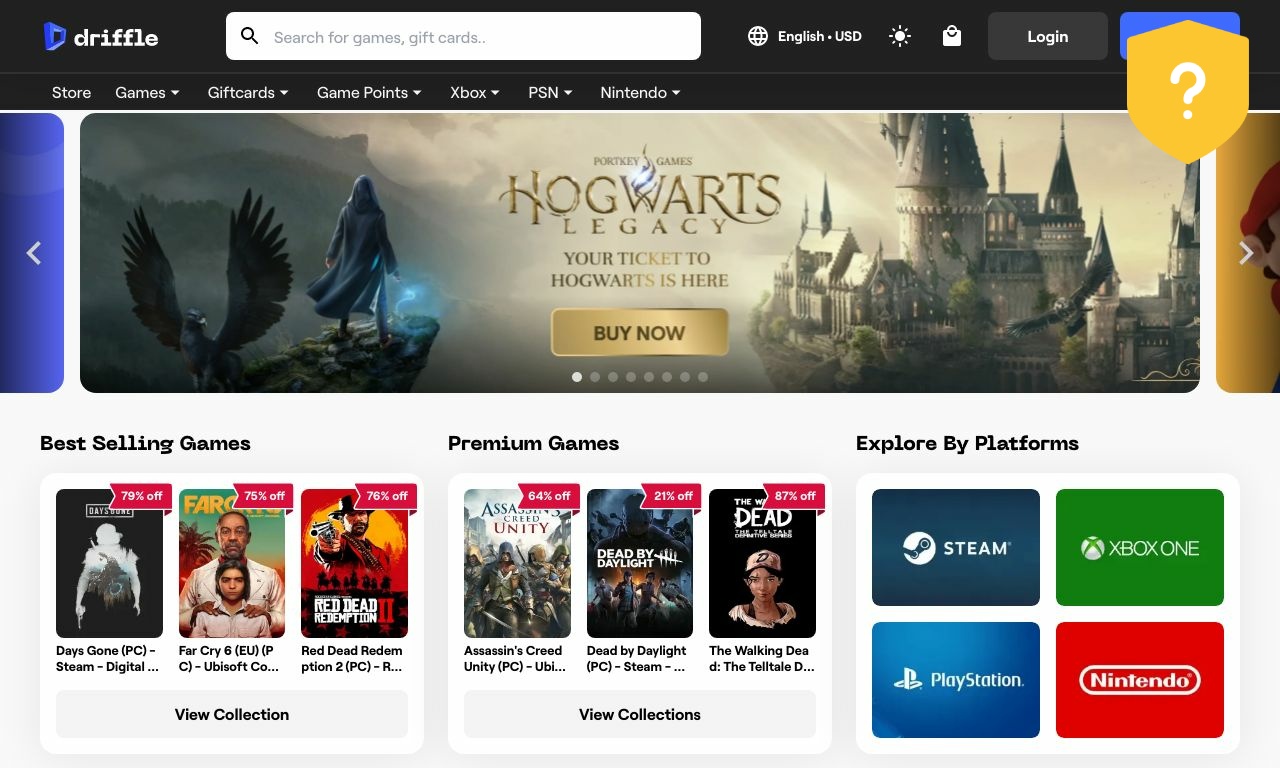Image resolution: width=1280 pixels, height=768 pixels.
Task: Select the second carousel dot
Action: (x=595, y=377)
